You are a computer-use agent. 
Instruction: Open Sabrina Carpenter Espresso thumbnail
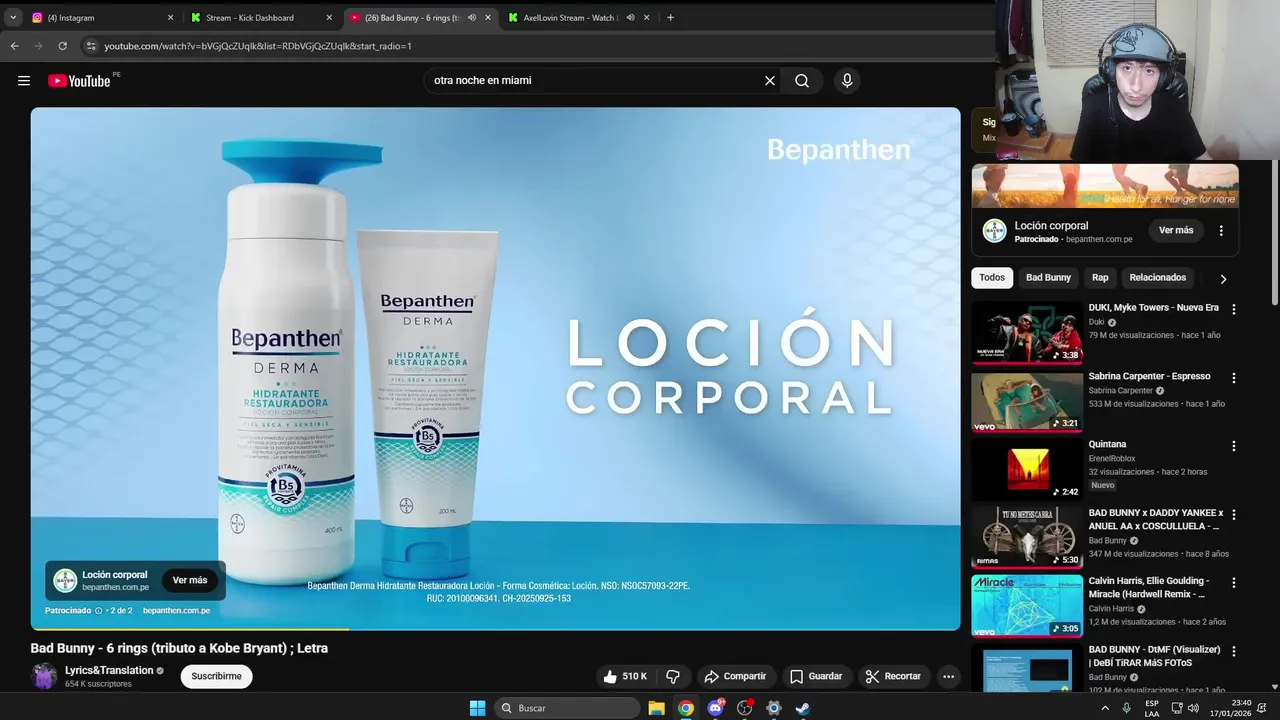(x=1027, y=402)
